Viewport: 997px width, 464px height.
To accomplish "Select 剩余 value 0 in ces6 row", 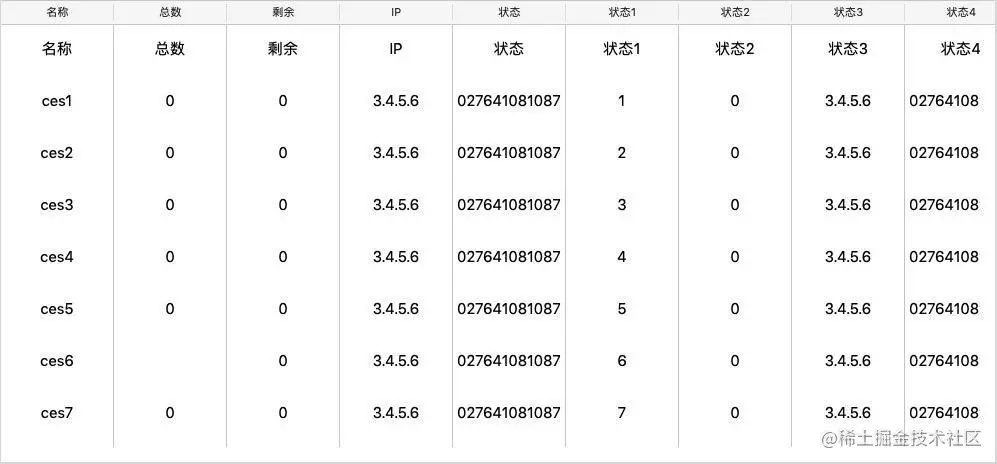I will [283, 361].
